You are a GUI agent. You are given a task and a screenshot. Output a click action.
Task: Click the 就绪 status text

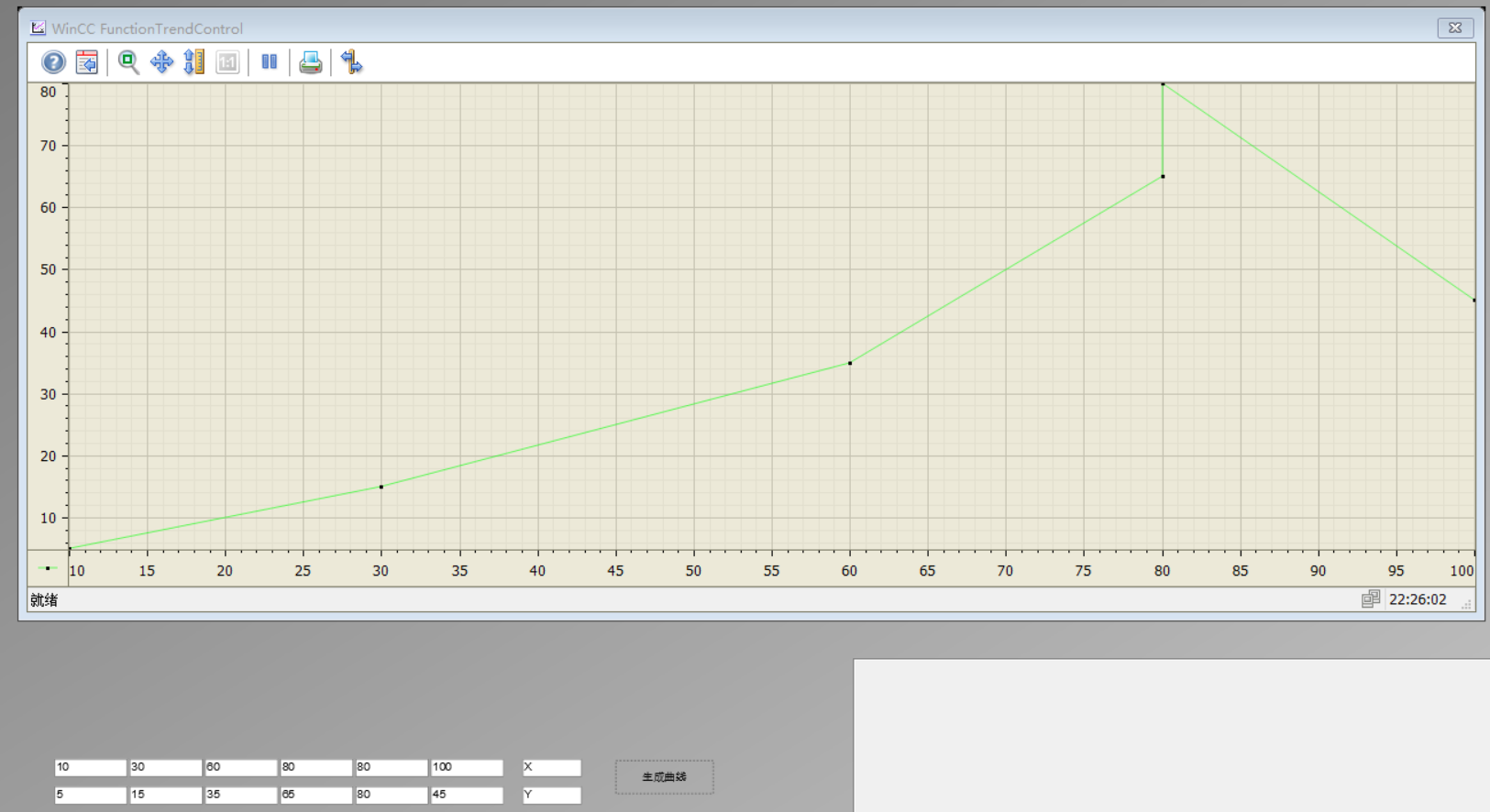pyautogui.click(x=44, y=600)
